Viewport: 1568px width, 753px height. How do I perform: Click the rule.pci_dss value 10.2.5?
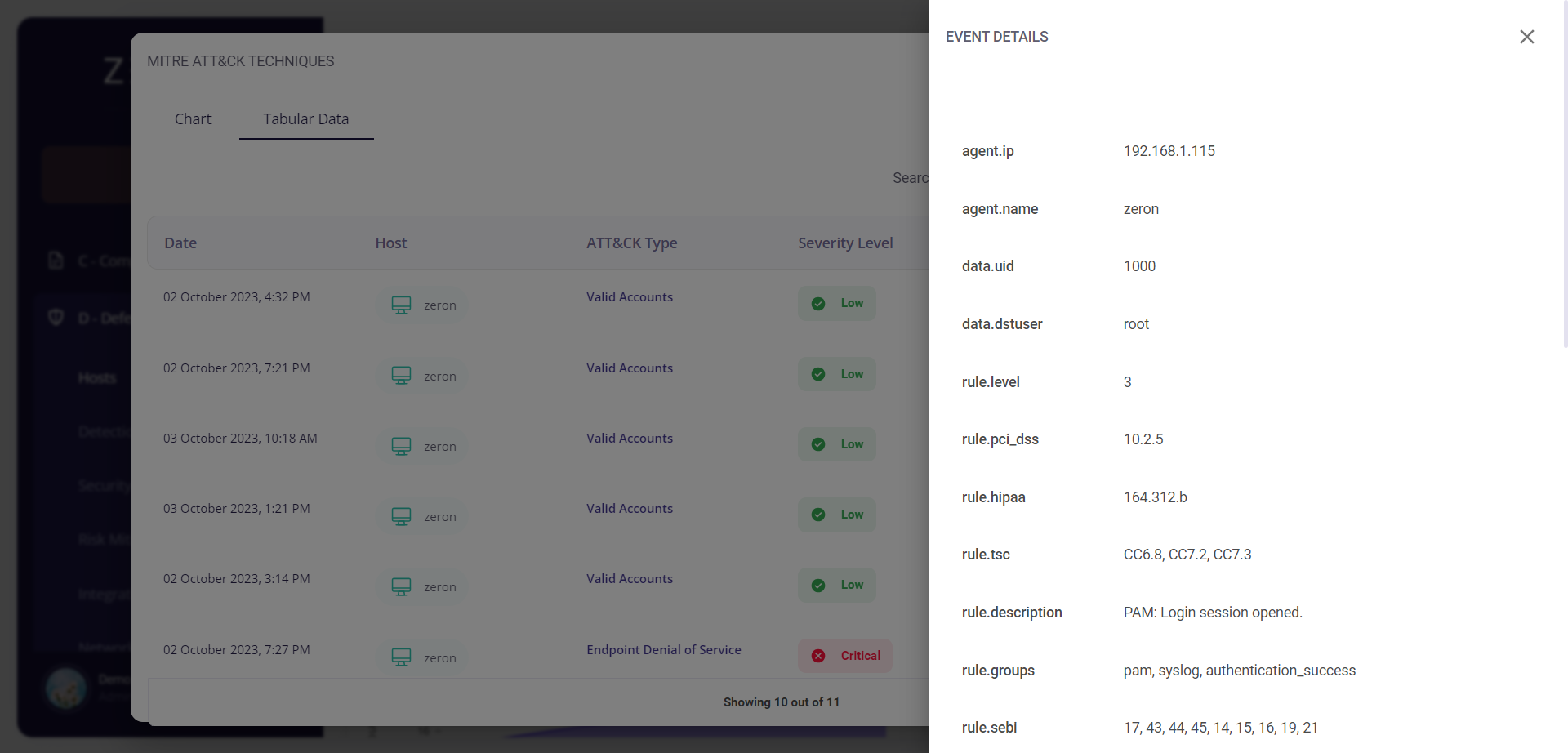[x=1143, y=439]
